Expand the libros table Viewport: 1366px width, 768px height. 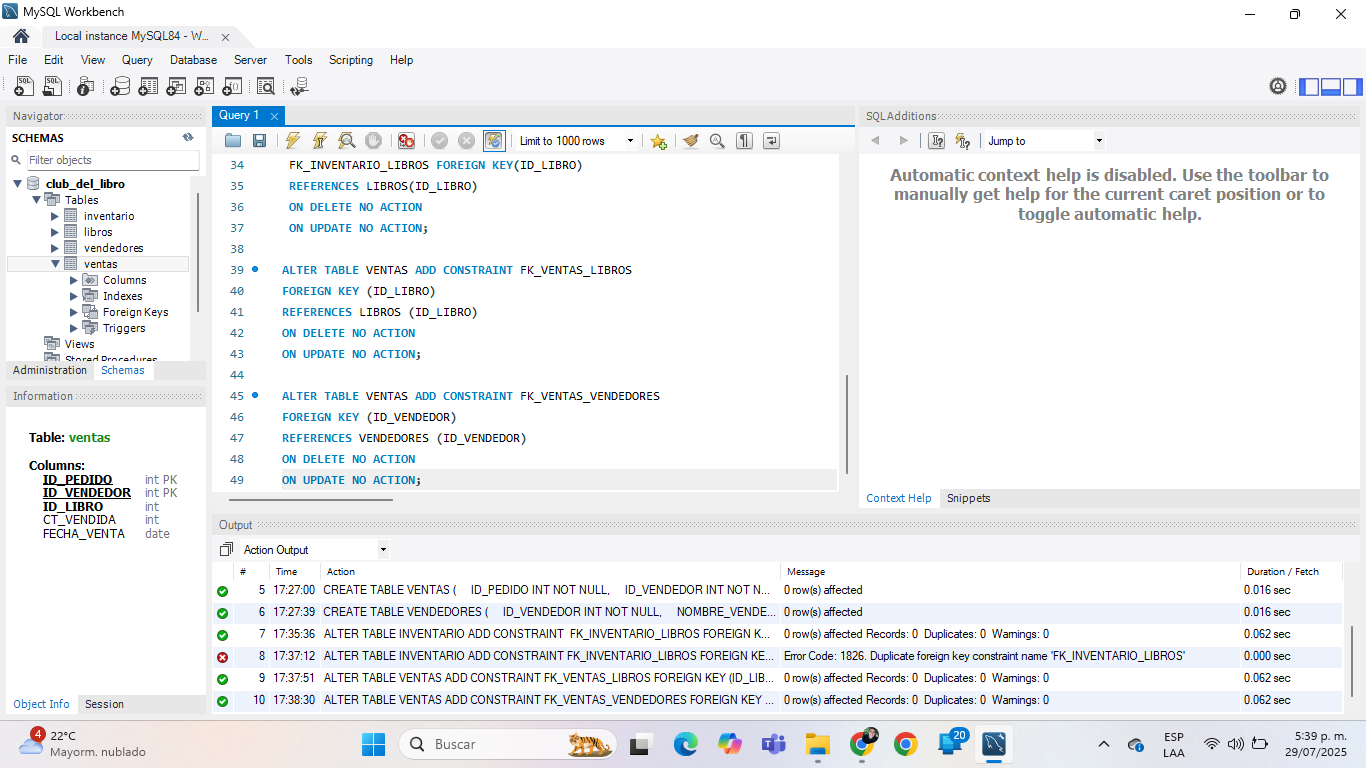pyautogui.click(x=55, y=232)
